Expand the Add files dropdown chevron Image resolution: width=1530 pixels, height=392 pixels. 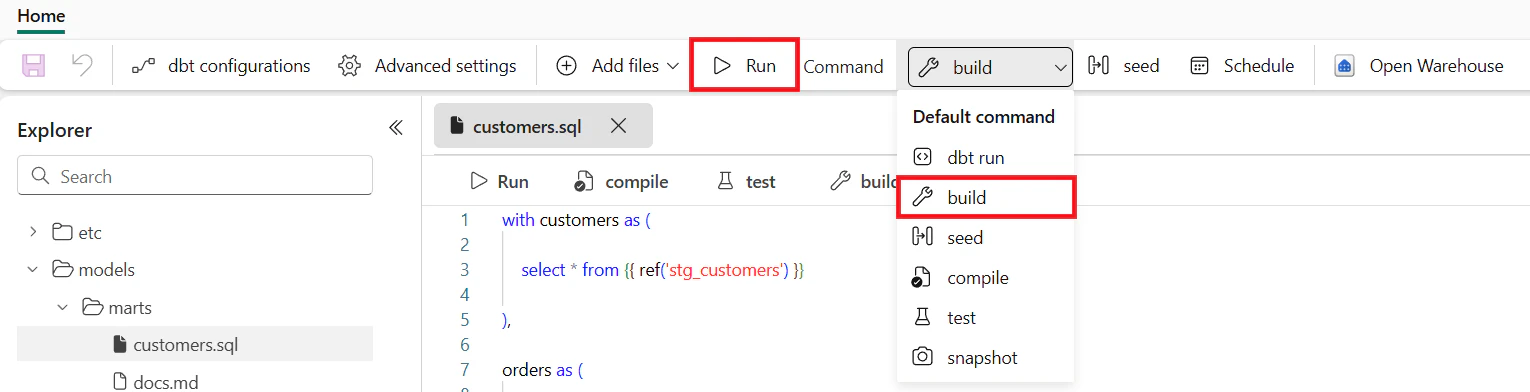coord(672,66)
